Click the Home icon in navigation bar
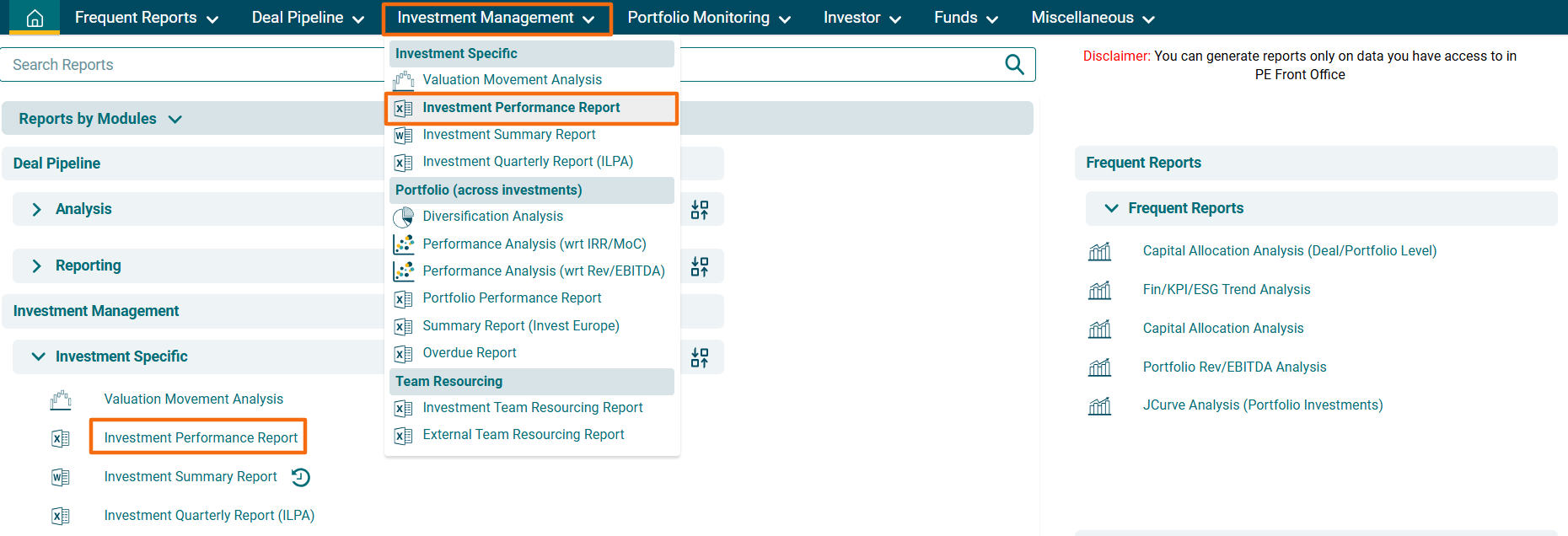 35,18
